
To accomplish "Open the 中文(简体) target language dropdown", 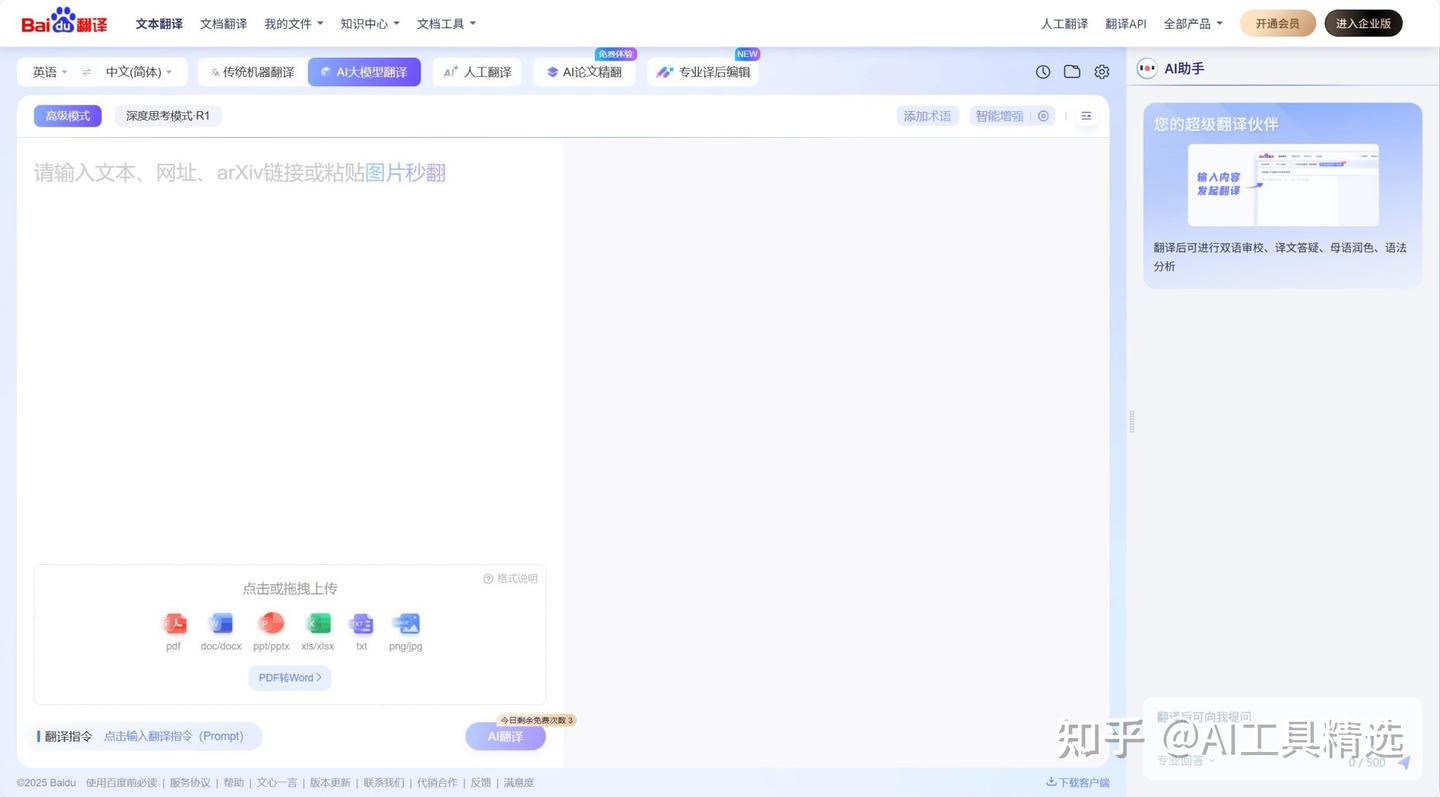I will tap(139, 72).
